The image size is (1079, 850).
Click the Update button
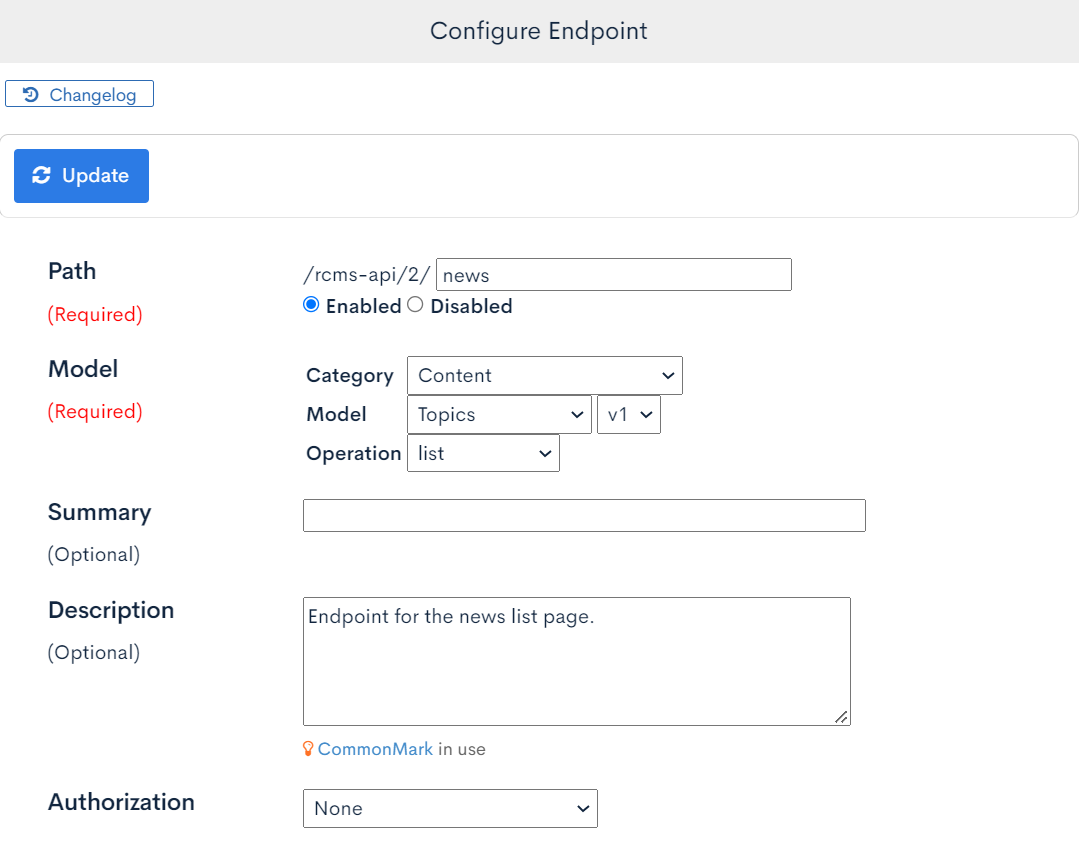[81, 175]
